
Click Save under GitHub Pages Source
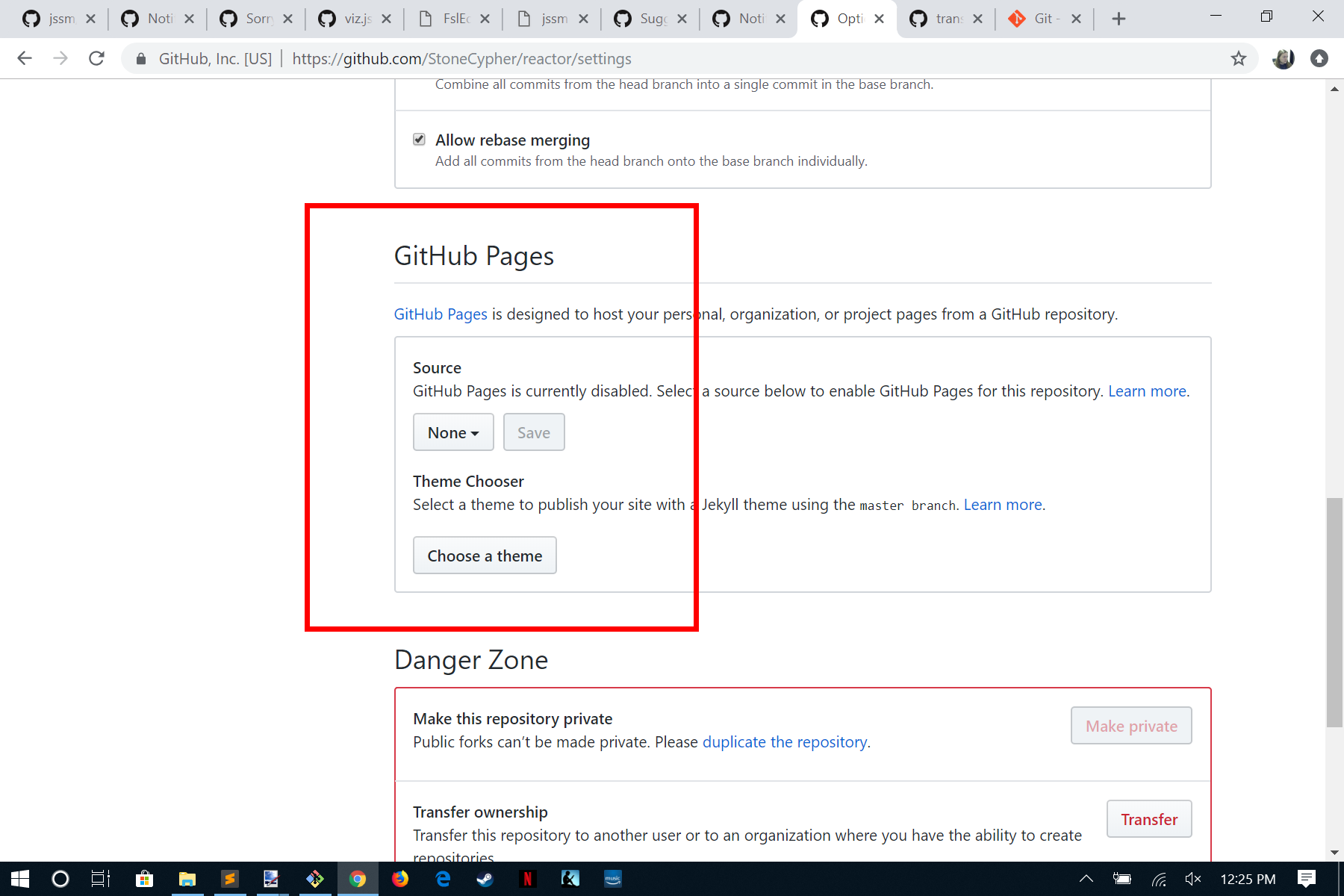click(x=533, y=432)
